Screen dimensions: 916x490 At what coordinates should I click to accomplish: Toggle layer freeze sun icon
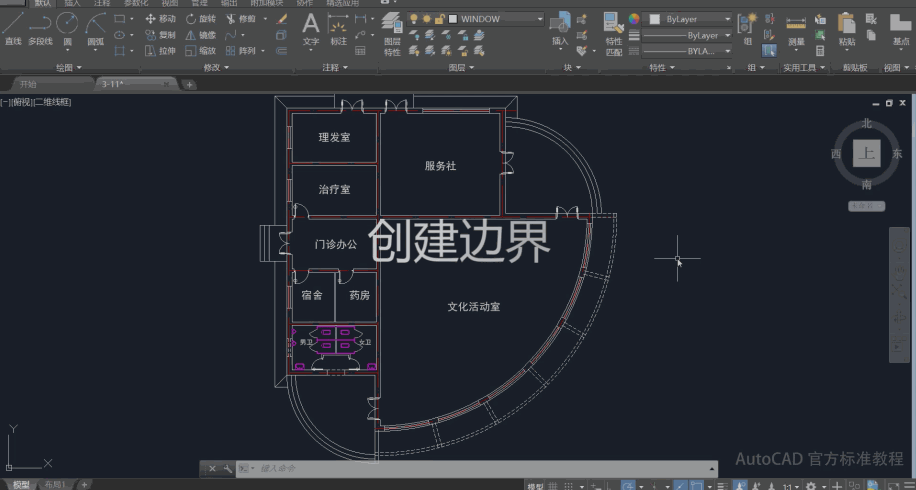click(x=426, y=19)
